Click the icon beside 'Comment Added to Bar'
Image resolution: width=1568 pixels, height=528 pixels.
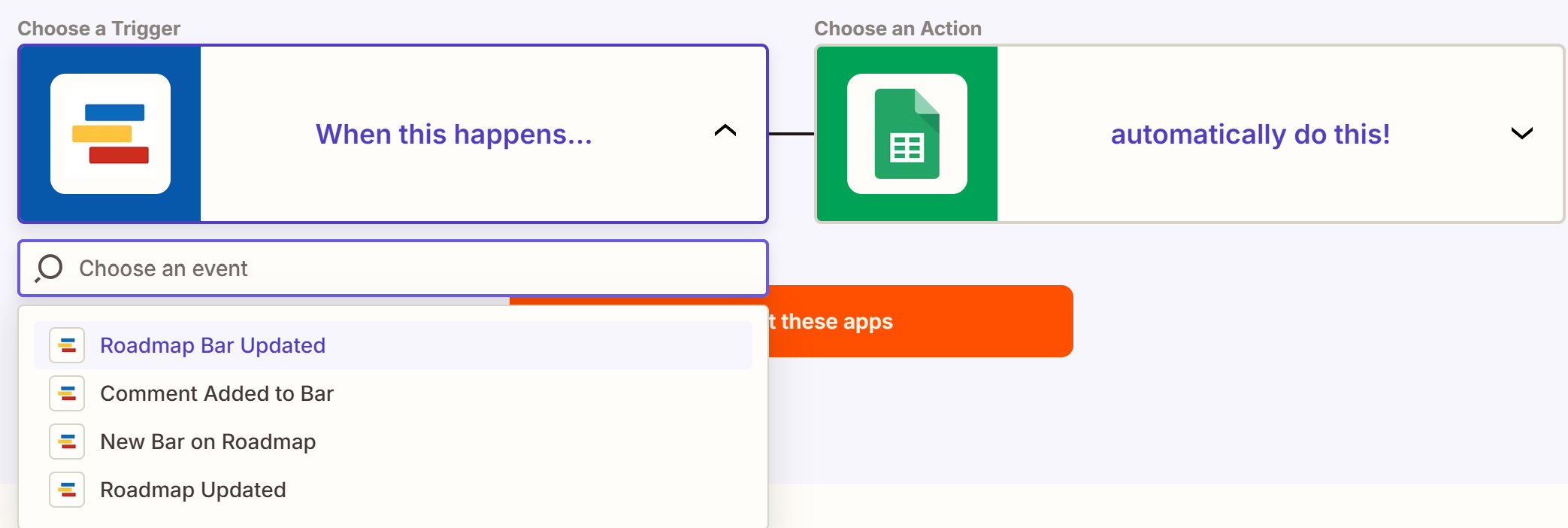pos(67,393)
